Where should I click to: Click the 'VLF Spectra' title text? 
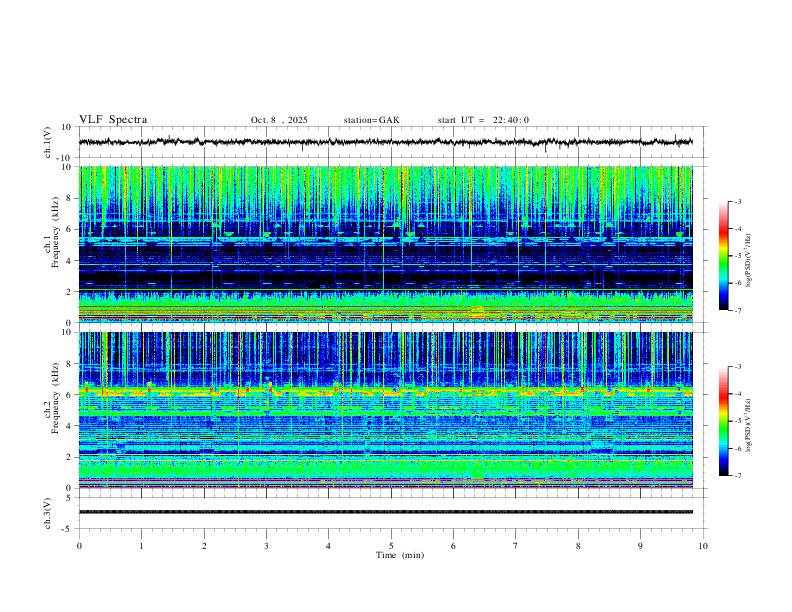[113, 120]
